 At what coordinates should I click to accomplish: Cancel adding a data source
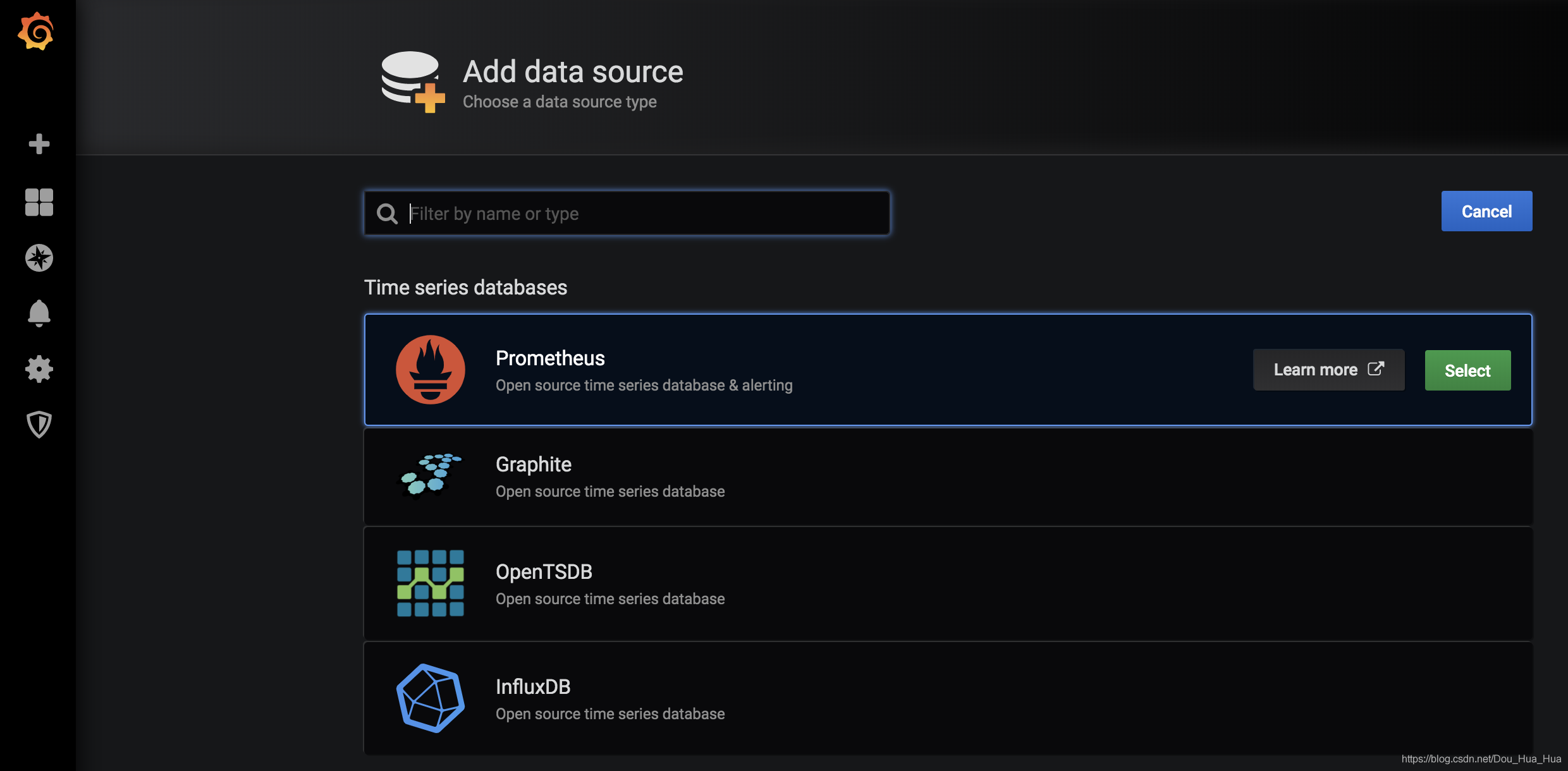pyautogui.click(x=1486, y=211)
